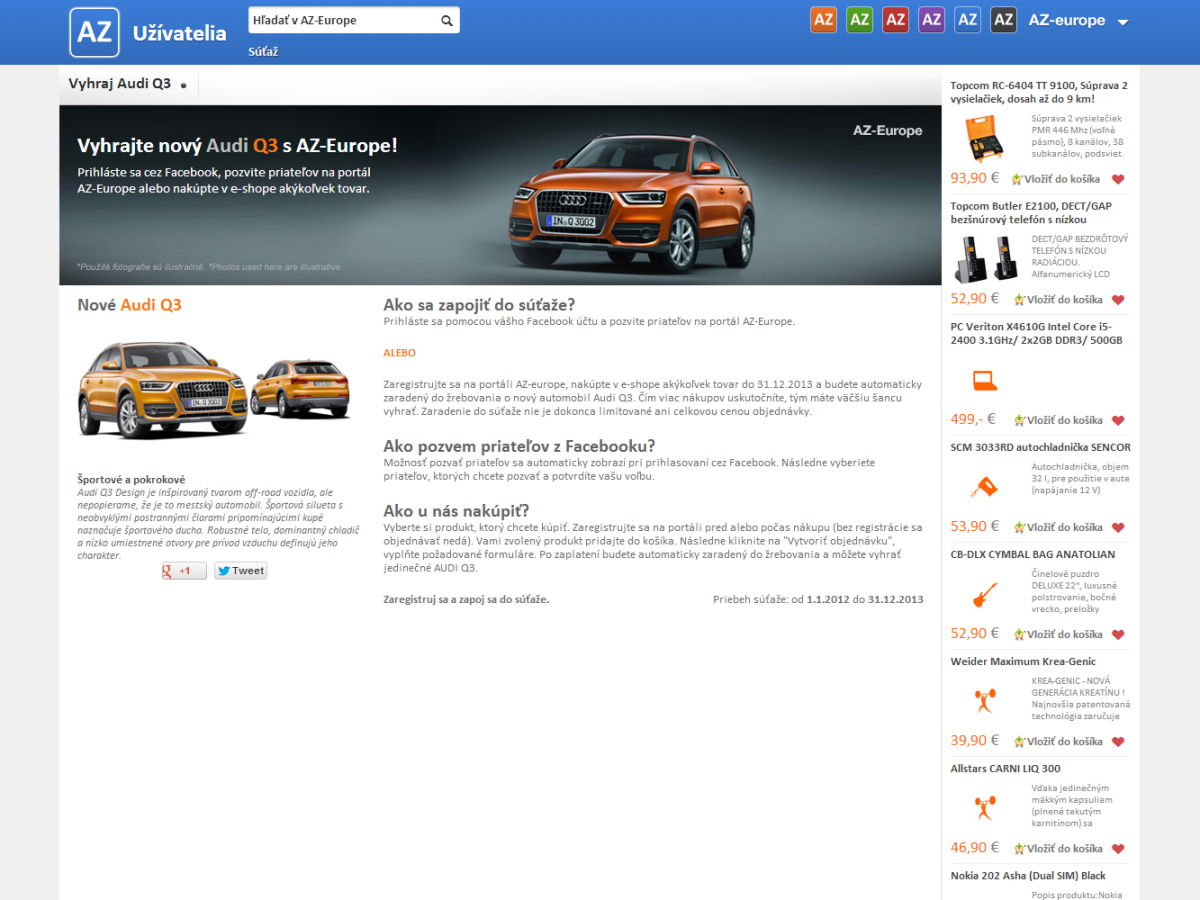Open the Súťaž menu link
The height and width of the screenshot is (900, 1200).
click(263, 52)
